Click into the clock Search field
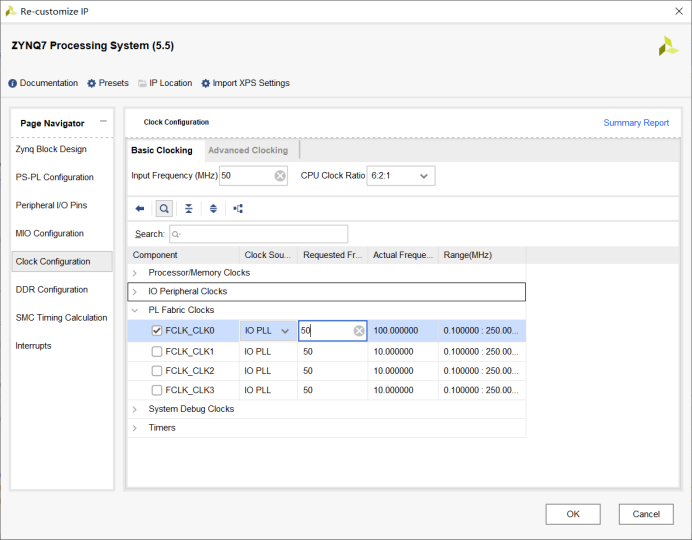The width and height of the screenshot is (692, 540). pyautogui.click(x=259, y=234)
